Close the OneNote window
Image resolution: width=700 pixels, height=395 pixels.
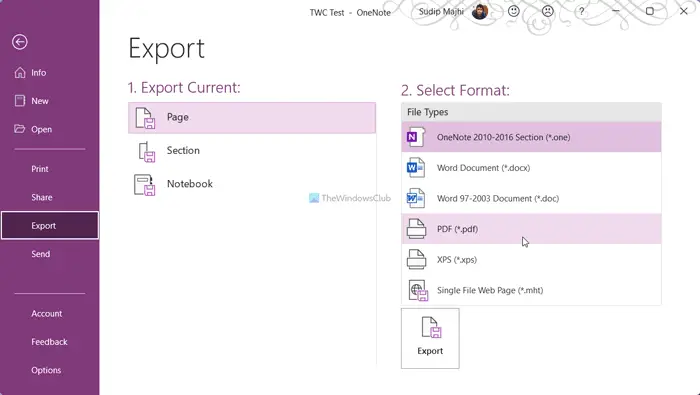click(683, 11)
